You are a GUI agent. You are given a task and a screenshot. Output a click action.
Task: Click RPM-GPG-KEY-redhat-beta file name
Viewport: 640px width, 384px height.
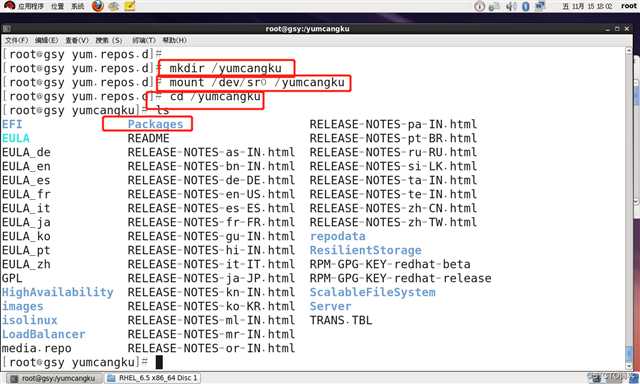[390, 264]
